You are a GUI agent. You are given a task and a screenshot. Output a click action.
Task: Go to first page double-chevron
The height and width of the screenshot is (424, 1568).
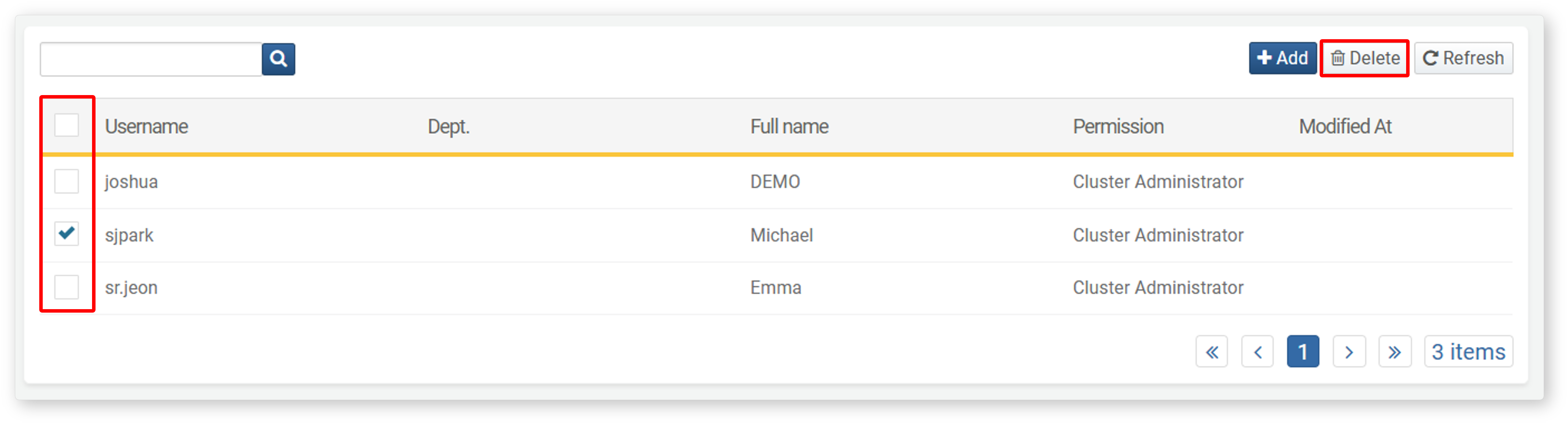pos(1211,351)
